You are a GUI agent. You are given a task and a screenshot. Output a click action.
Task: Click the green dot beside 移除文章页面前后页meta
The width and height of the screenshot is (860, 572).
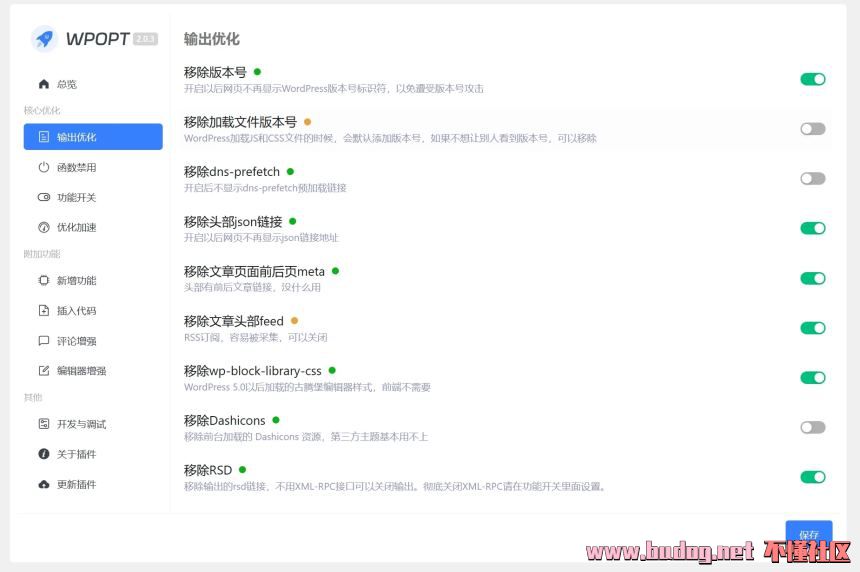[x=335, y=271]
